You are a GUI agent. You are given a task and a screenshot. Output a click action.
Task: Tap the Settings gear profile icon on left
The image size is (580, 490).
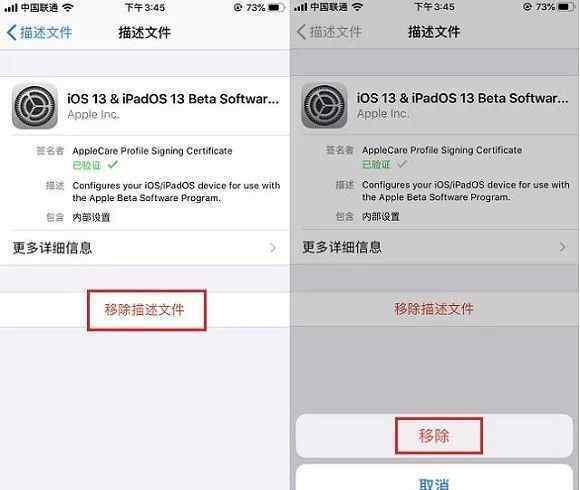pyautogui.click(x=35, y=106)
